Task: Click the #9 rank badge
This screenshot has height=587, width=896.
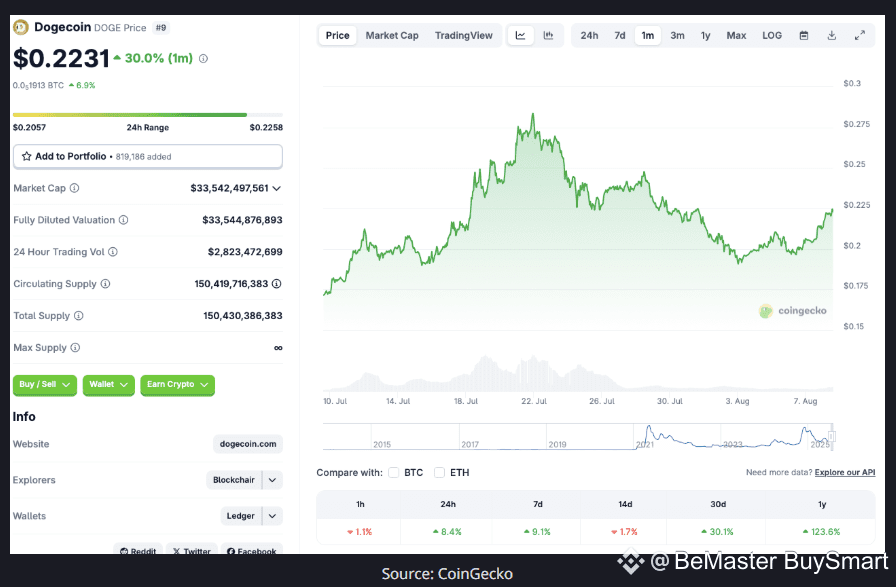Action: tap(161, 27)
